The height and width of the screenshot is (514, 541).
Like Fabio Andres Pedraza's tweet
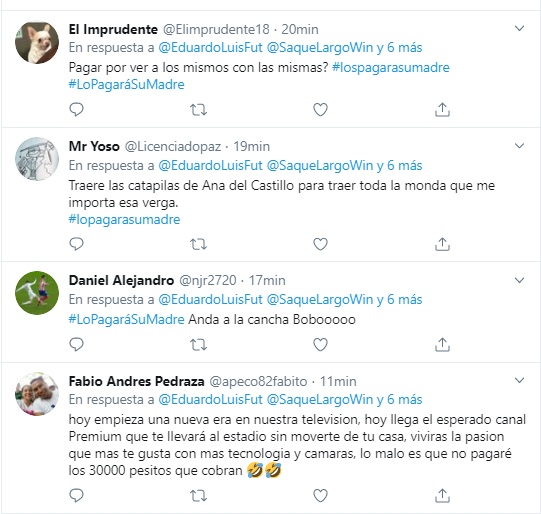click(x=320, y=496)
